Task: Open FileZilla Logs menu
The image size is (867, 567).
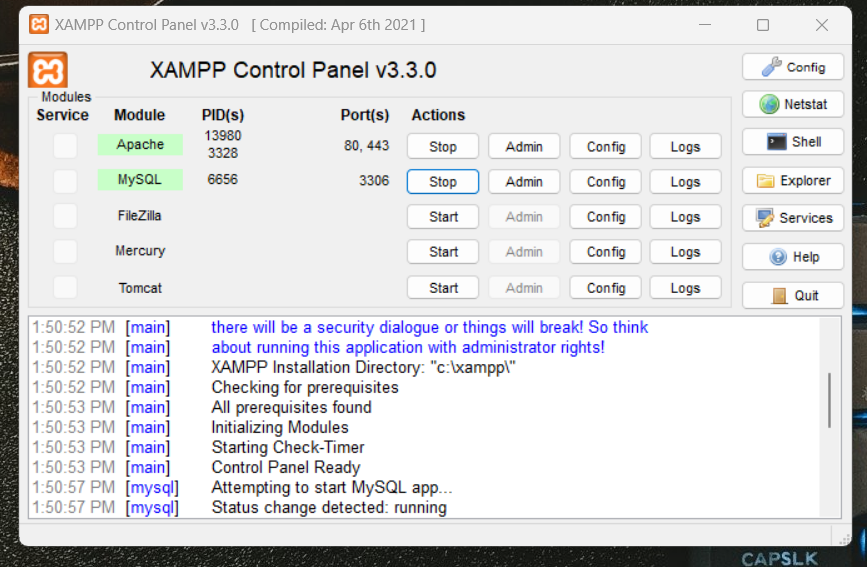Action: coord(686,217)
